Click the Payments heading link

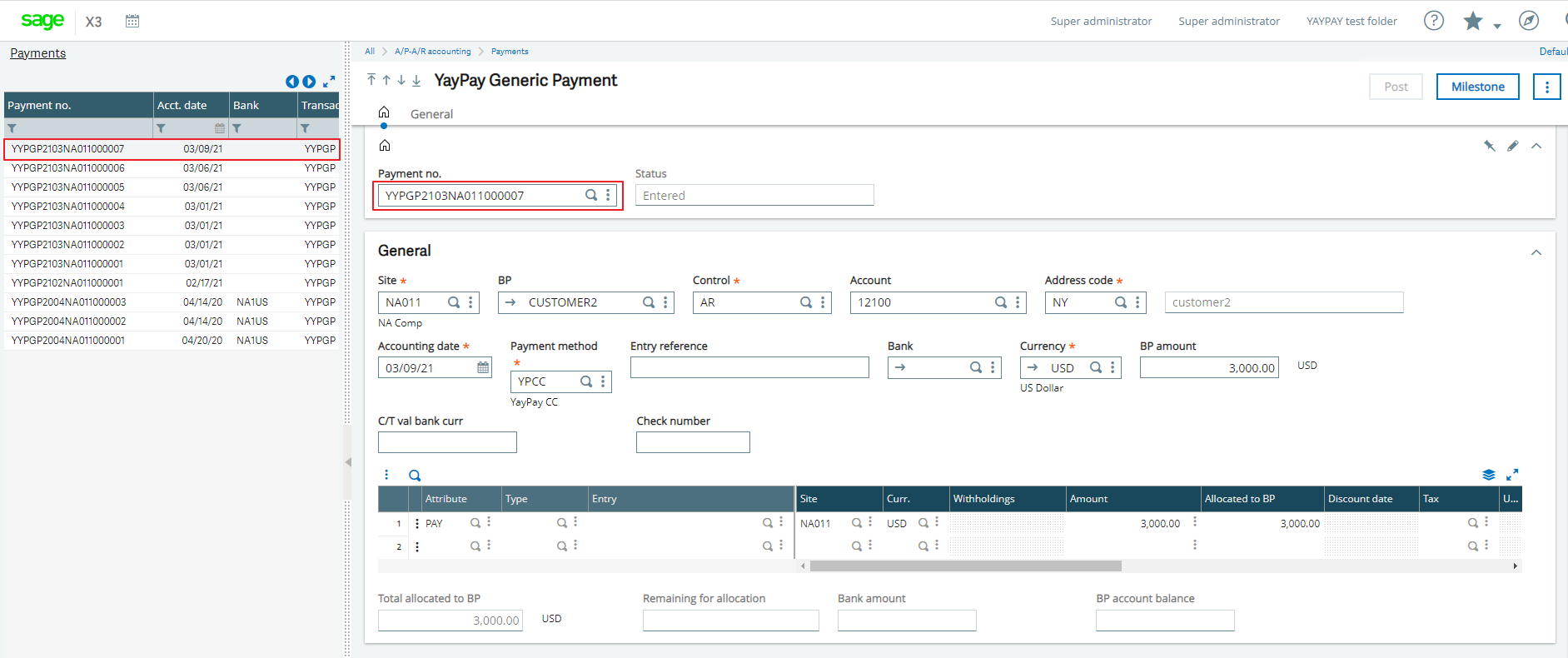[x=37, y=52]
